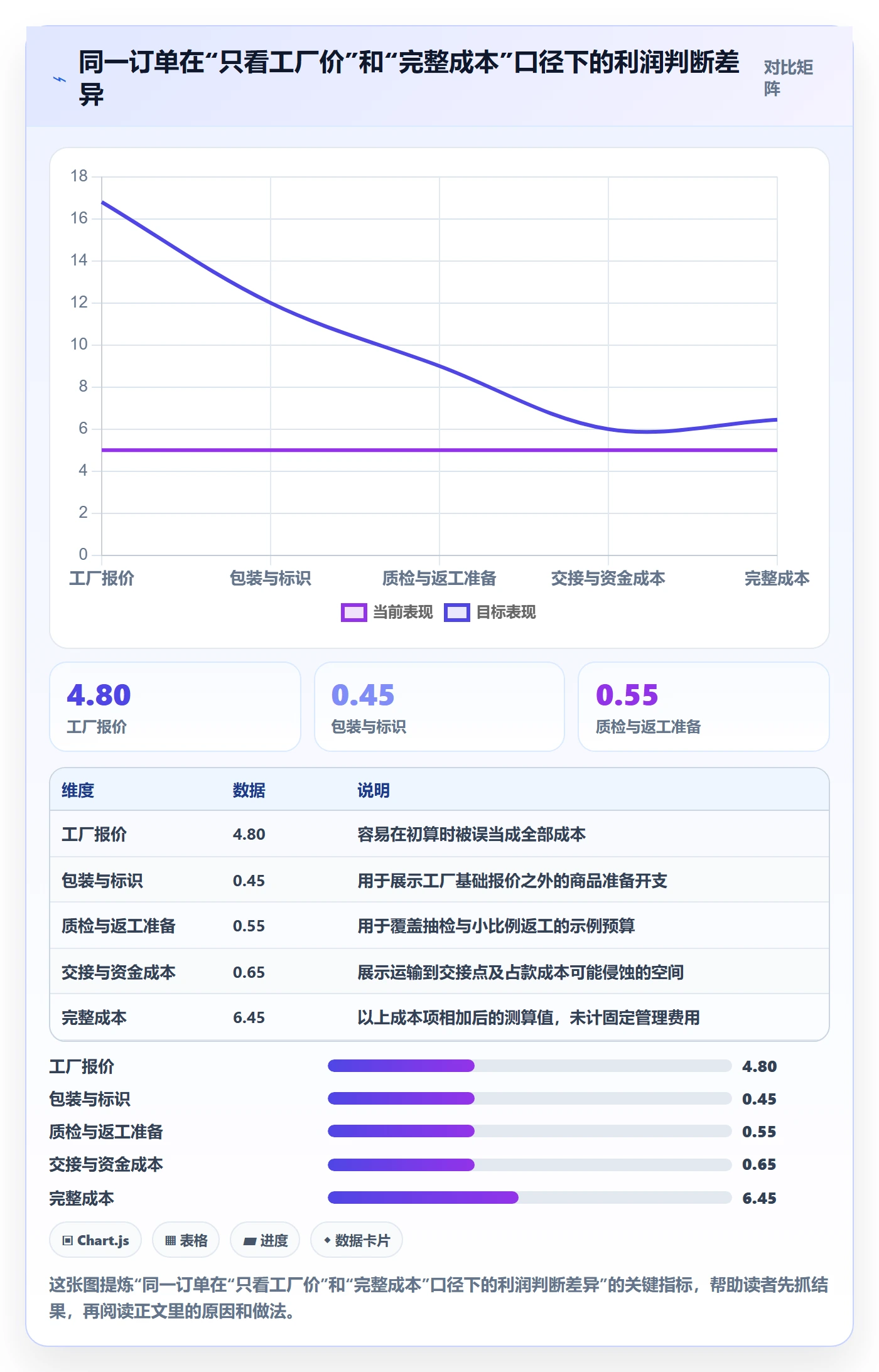Select the 表格 tag chip

186,1240
